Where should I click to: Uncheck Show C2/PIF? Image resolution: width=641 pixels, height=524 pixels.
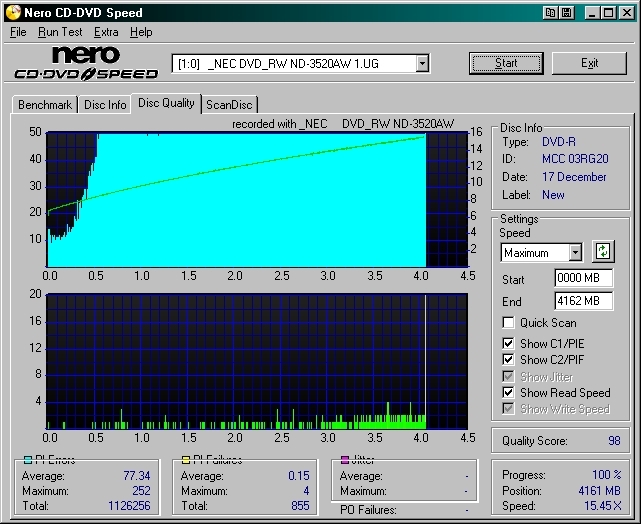[508, 359]
